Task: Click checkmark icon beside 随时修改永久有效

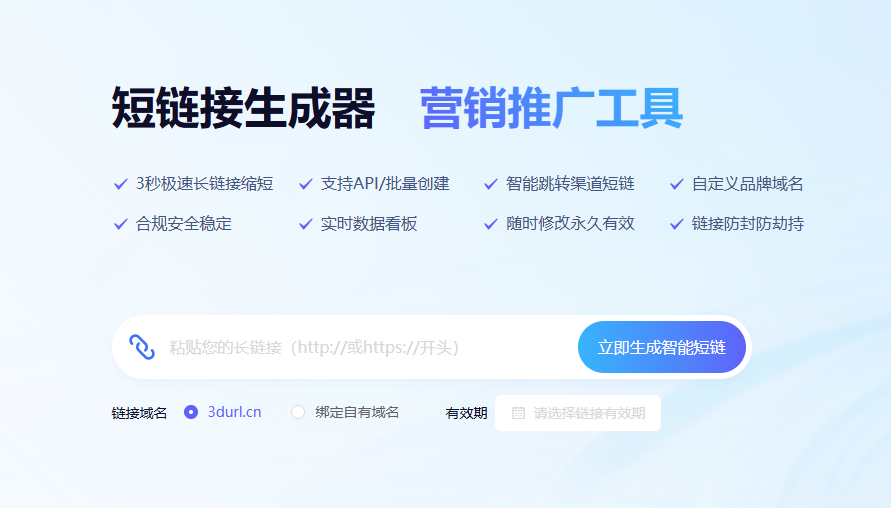Action: [491, 224]
